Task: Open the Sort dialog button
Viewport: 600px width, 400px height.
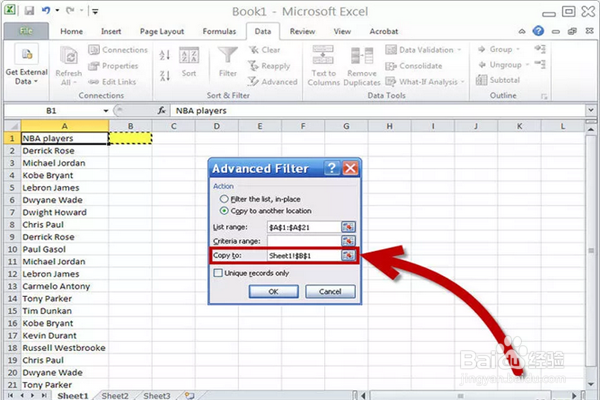Action: click(x=189, y=62)
